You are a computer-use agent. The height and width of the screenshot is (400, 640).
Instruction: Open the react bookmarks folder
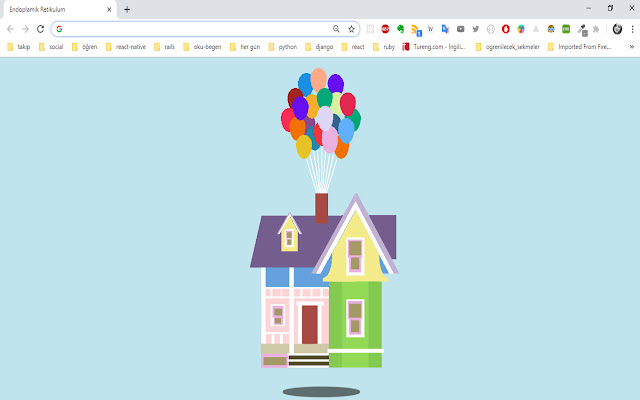[353, 47]
